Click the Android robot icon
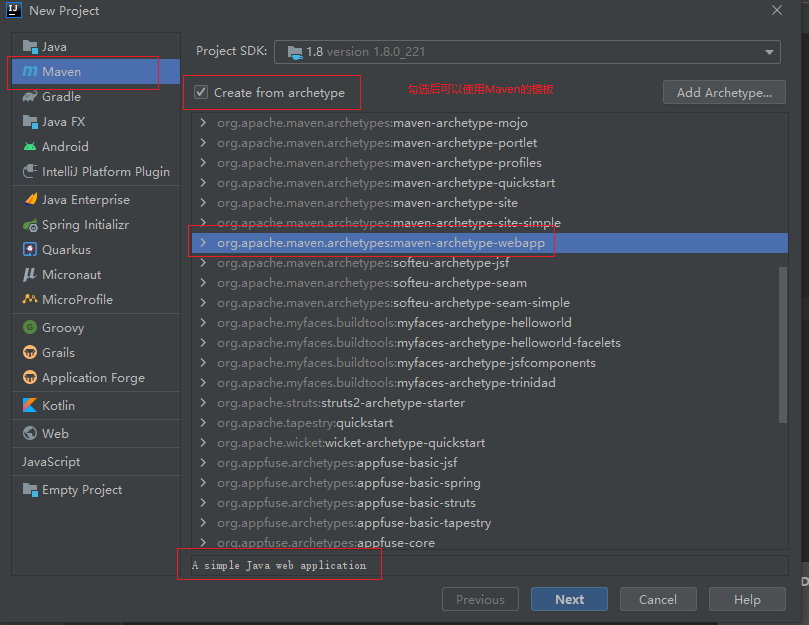 [x=30, y=147]
